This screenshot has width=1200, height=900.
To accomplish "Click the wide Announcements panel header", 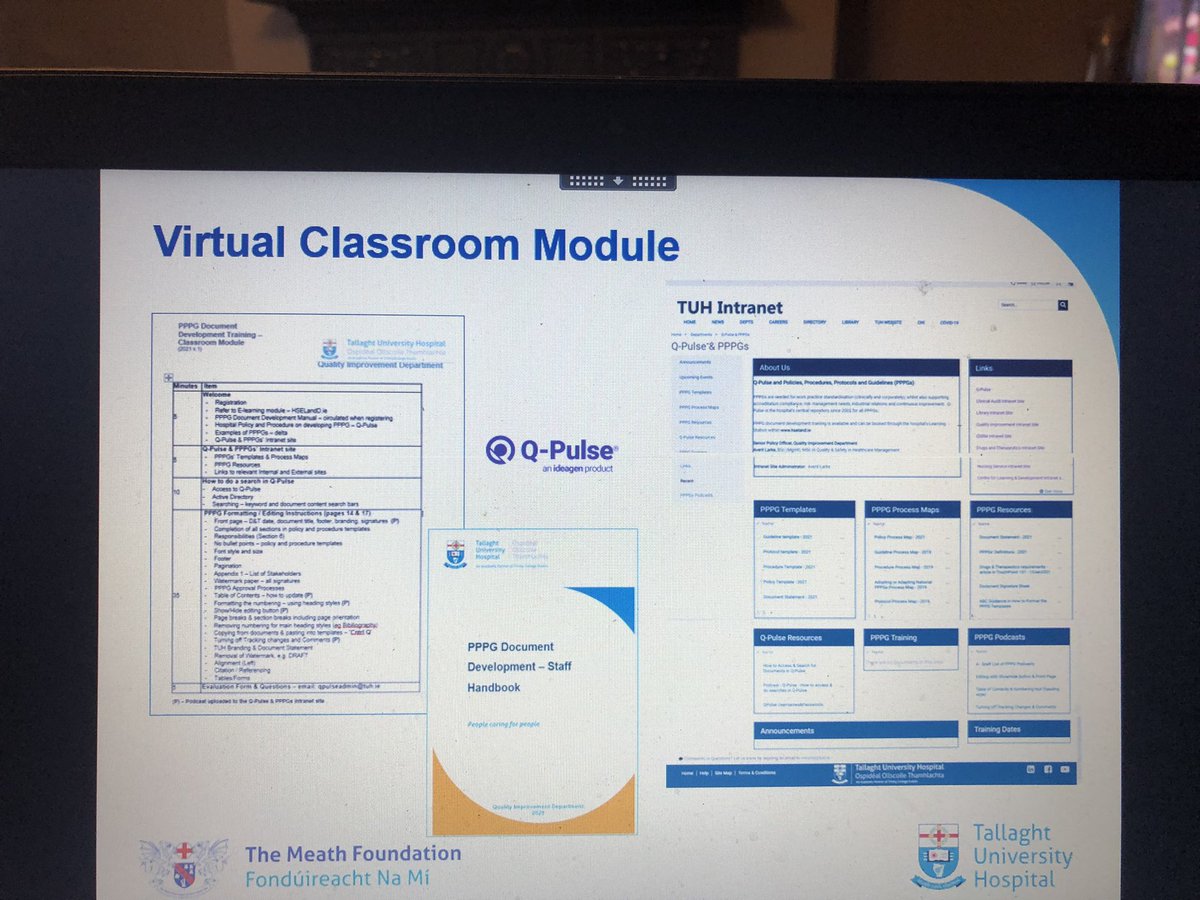I will (x=855, y=730).
